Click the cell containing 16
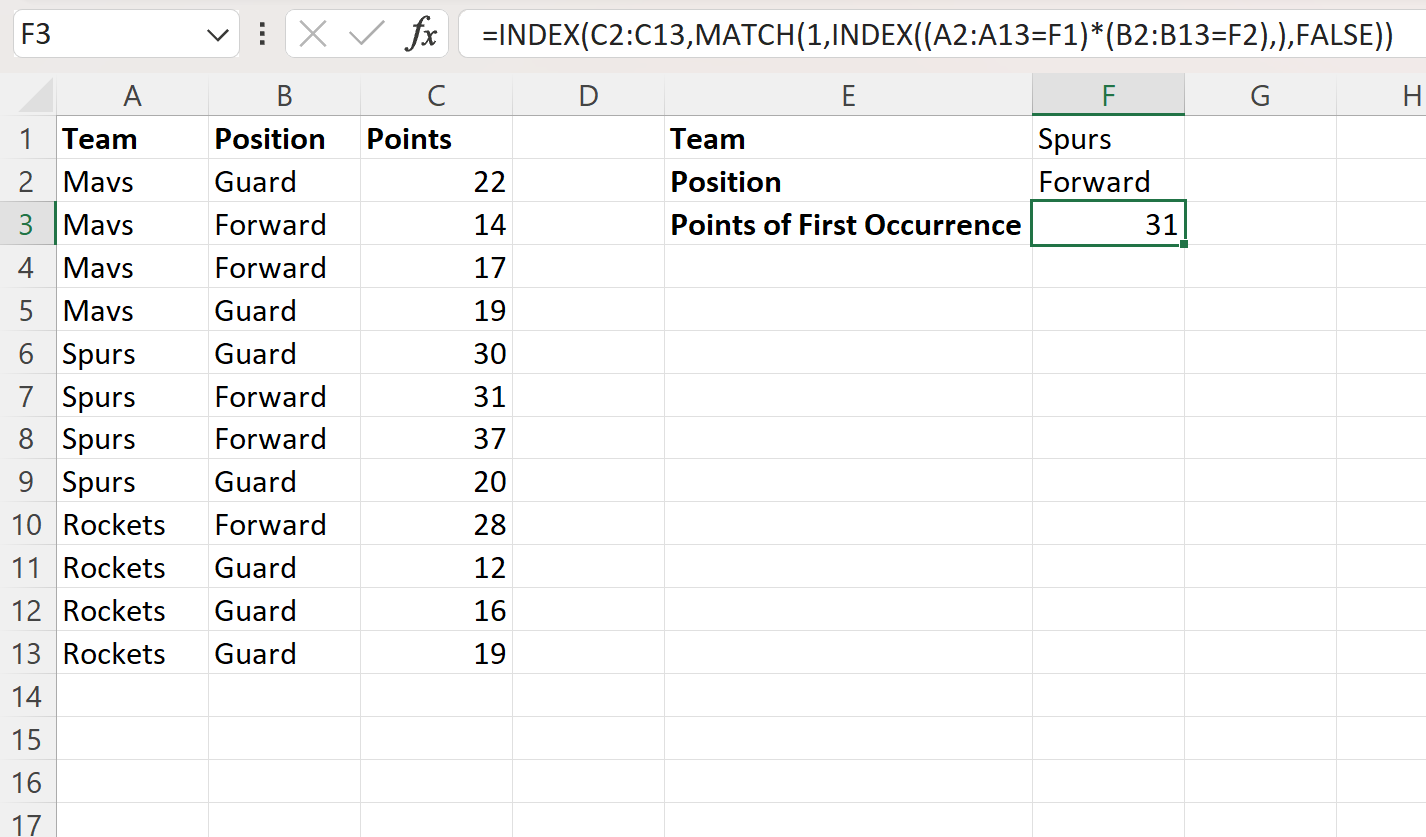 click(x=436, y=611)
